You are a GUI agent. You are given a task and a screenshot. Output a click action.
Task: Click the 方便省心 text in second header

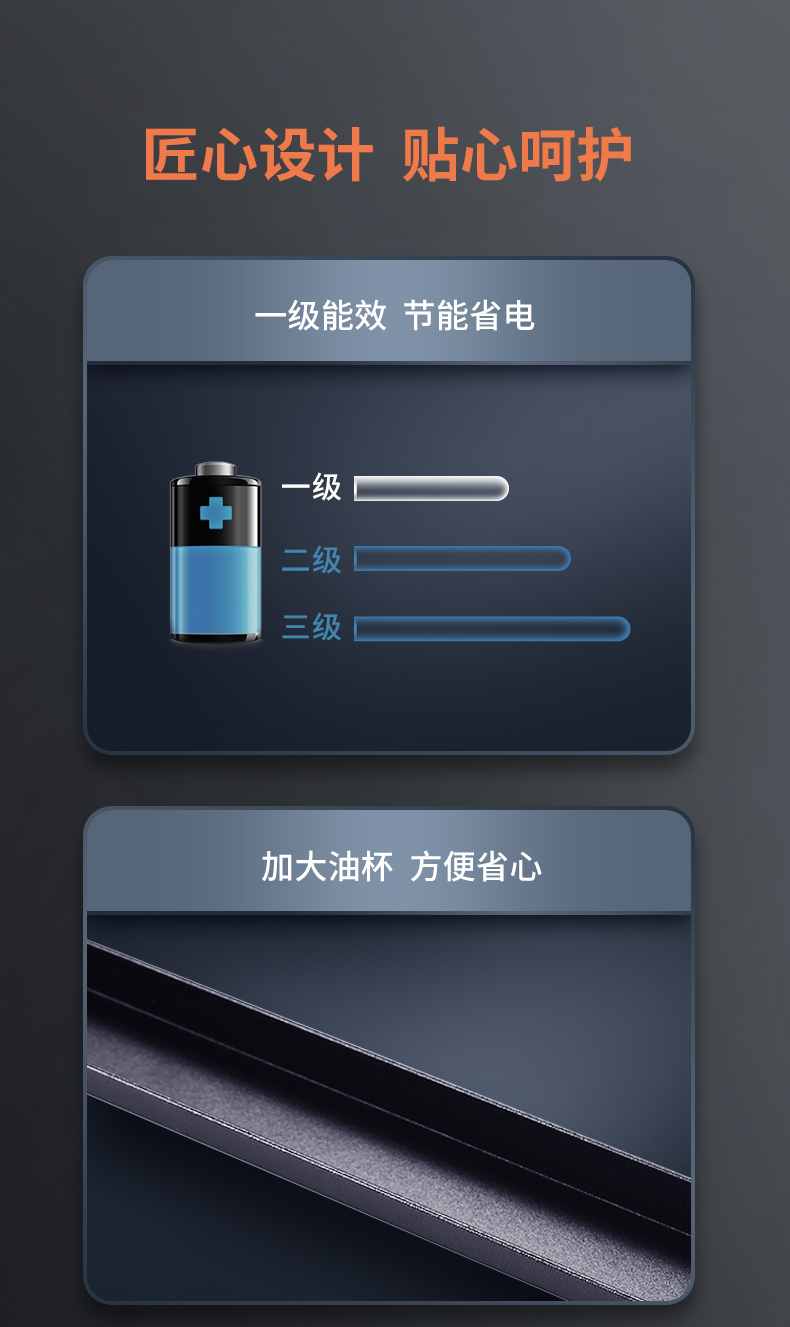(476, 866)
